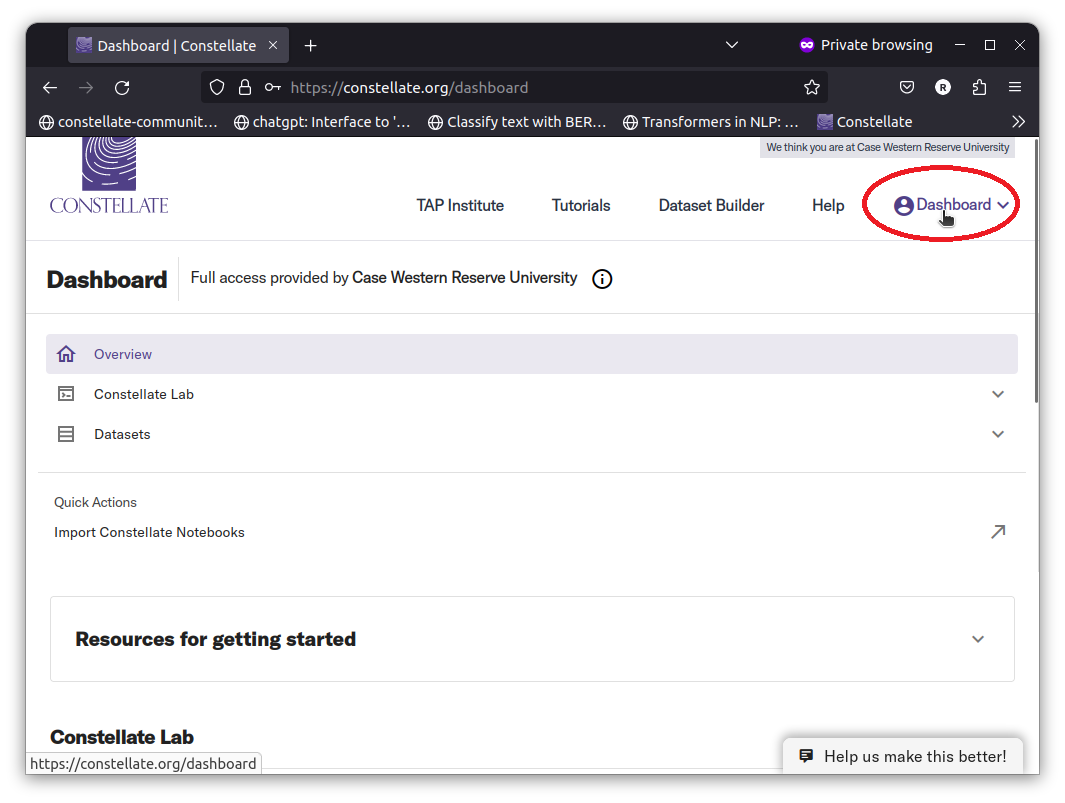
Task: Click the Constellate logo
Action: click(109, 176)
